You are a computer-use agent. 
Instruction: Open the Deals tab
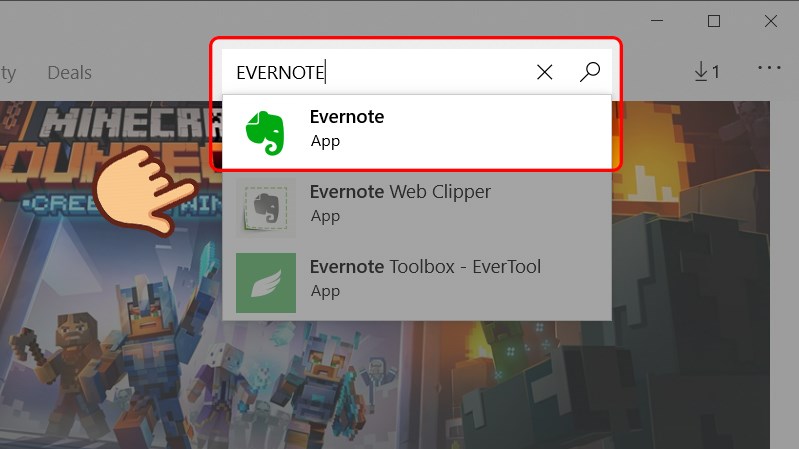click(x=69, y=72)
